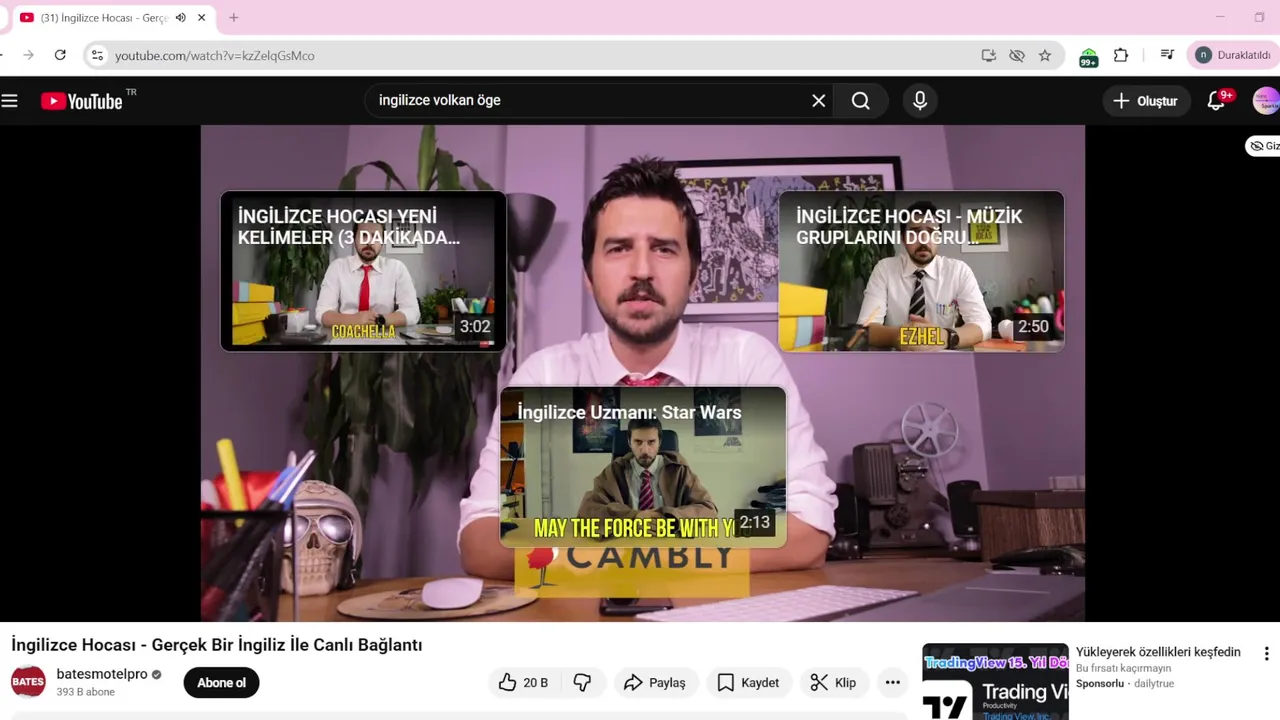This screenshot has width=1280, height=720.
Task: Open end-screen video with EZHEL thumbnail
Action: click(921, 271)
